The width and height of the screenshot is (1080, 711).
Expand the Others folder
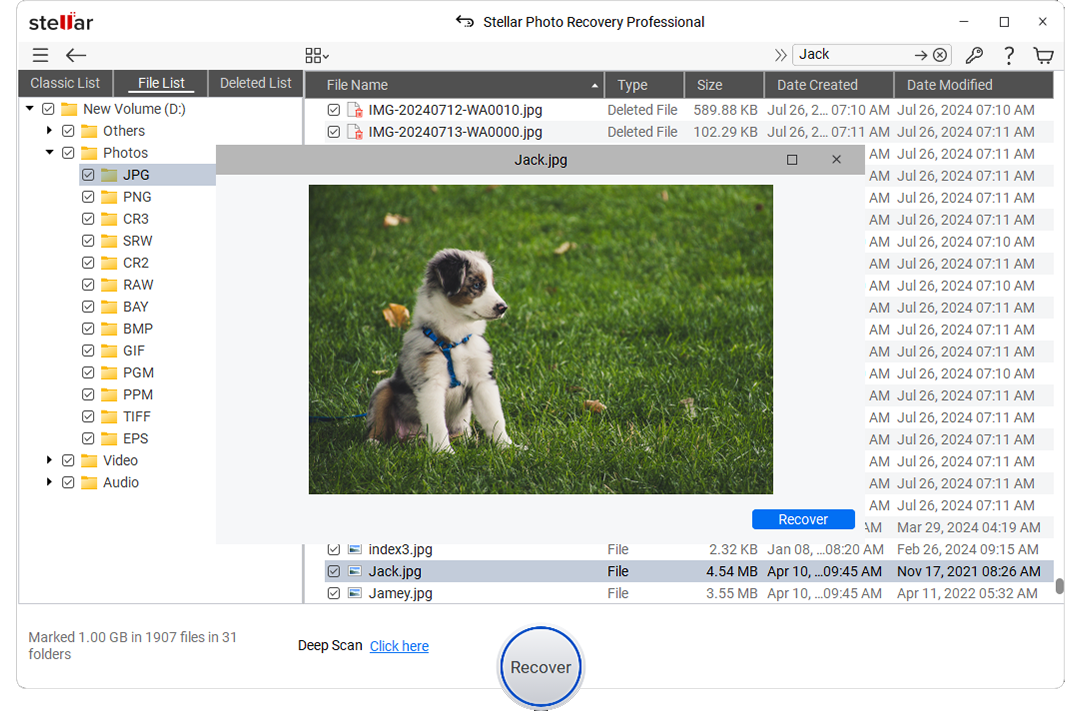(x=49, y=131)
